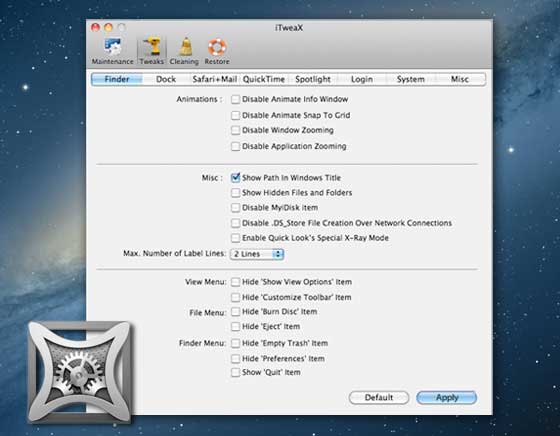Viewport: 560px width, 436px height.
Task: Open the Safari+Mail tab
Action: tap(215, 79)
